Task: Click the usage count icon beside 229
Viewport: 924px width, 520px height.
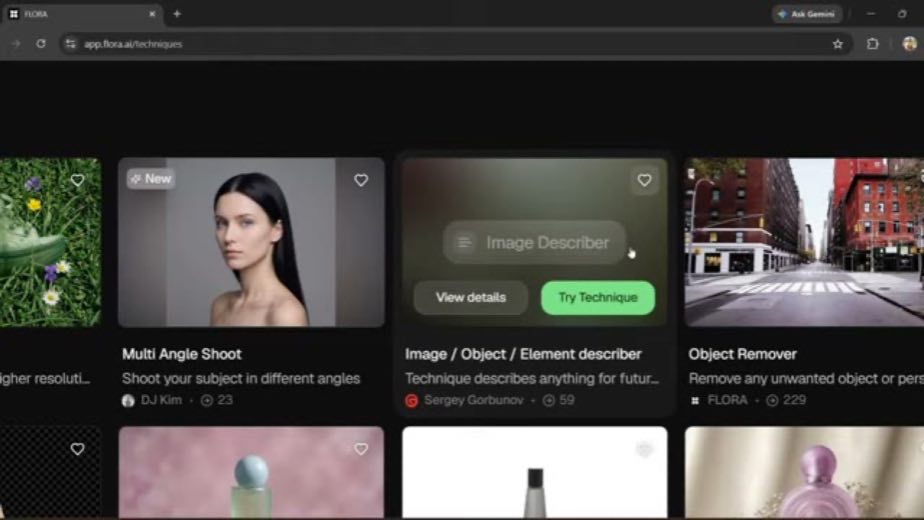Action: 772,401
